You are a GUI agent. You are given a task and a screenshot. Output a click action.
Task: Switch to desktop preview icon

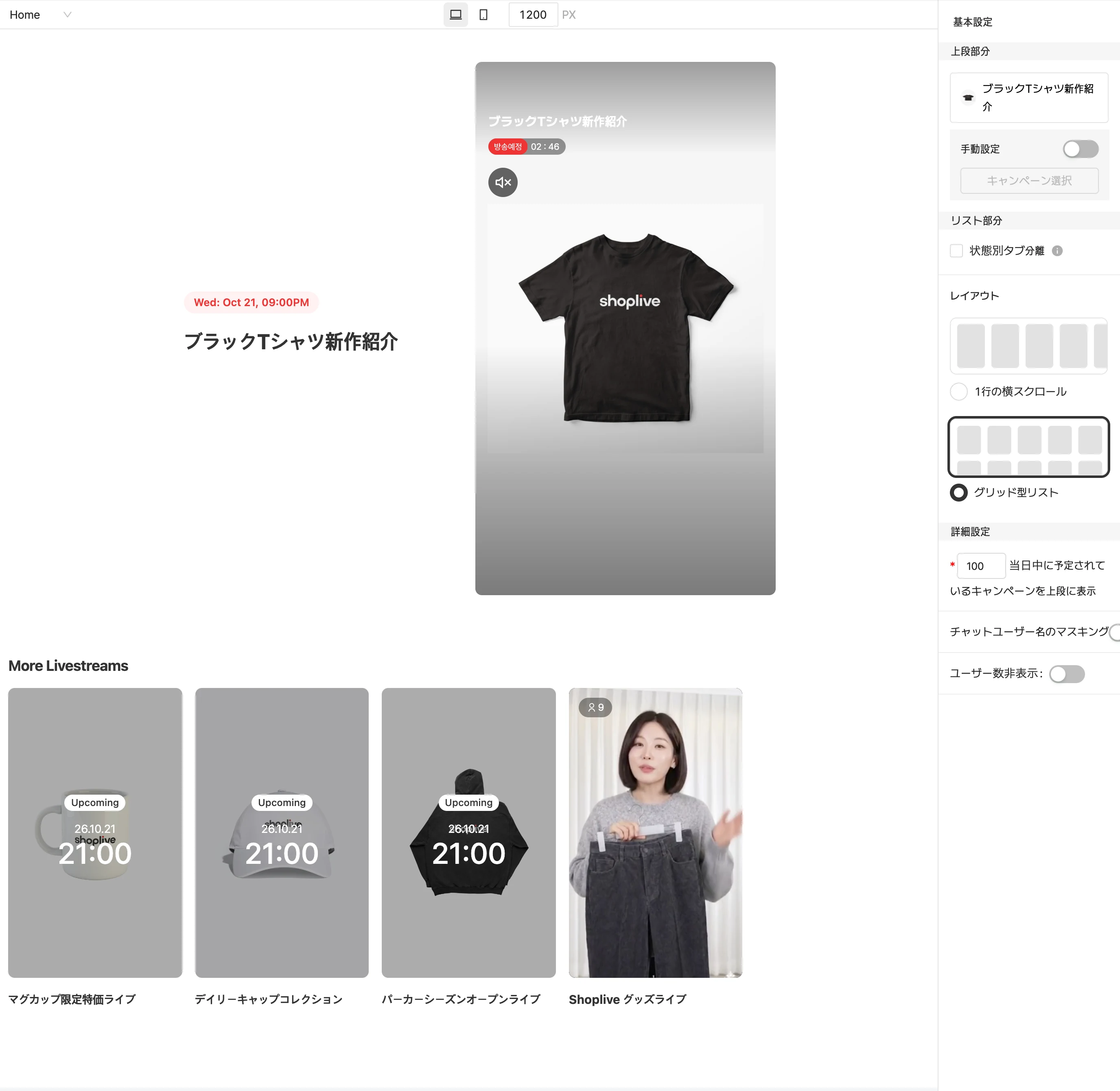[x=455, y=15]
